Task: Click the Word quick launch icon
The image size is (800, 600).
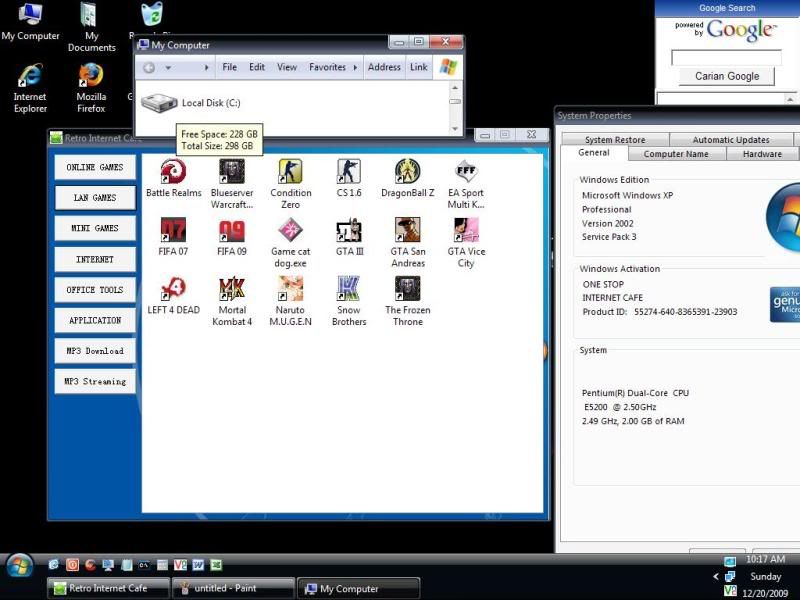Action: tap(198, 565)
